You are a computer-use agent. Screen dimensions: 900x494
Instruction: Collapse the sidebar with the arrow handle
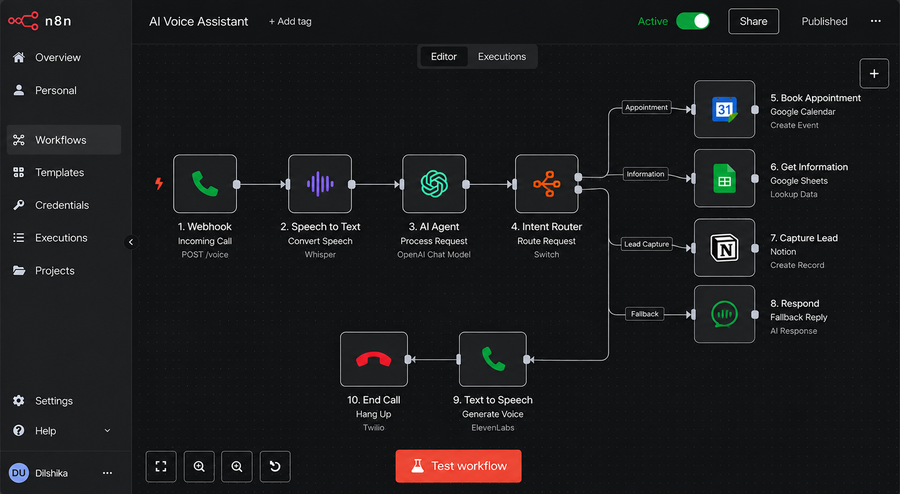[131, 242]
